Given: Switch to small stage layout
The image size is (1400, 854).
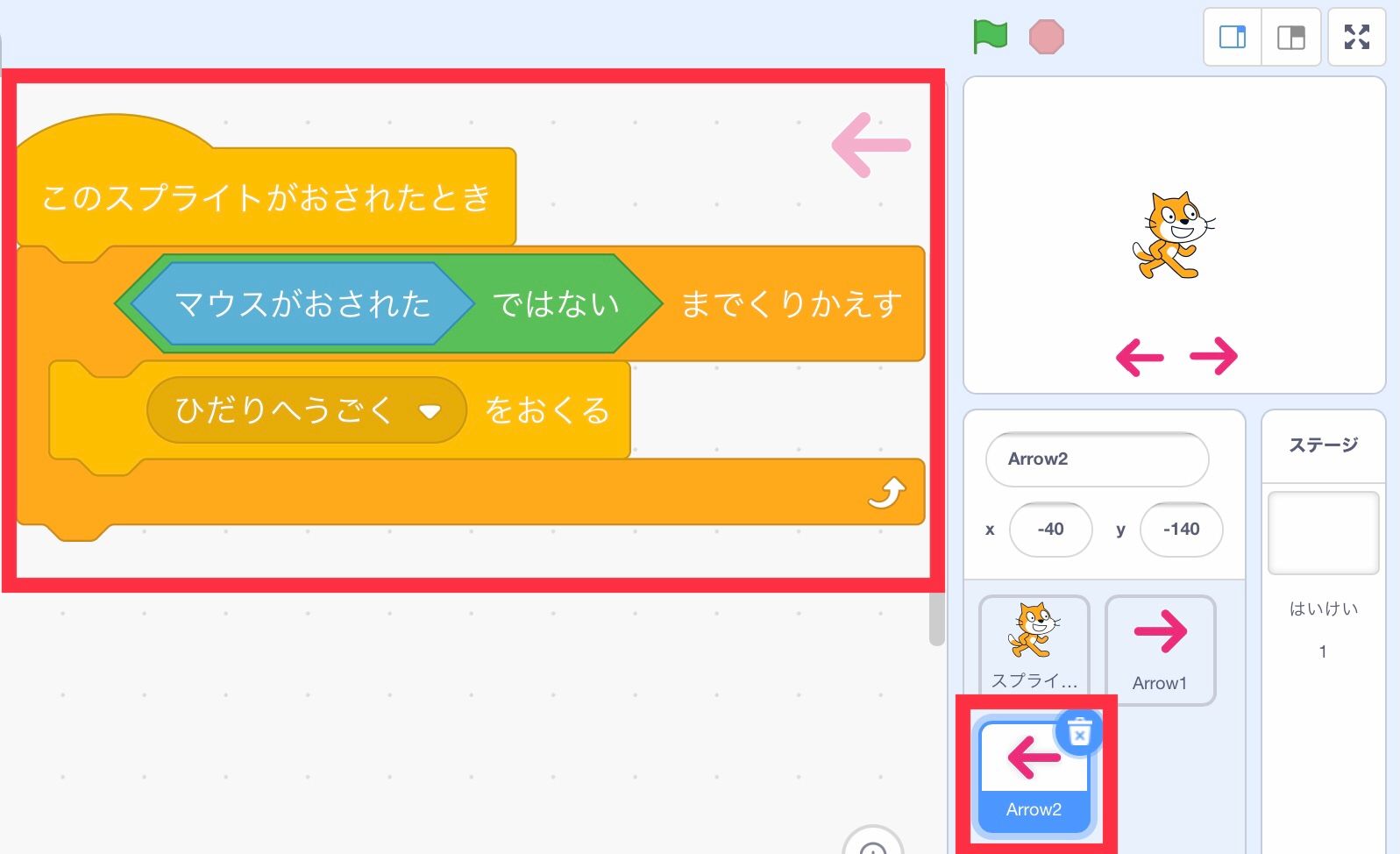Looking at the screenshot, I should pyautogui.click(x=1233, y=37).
